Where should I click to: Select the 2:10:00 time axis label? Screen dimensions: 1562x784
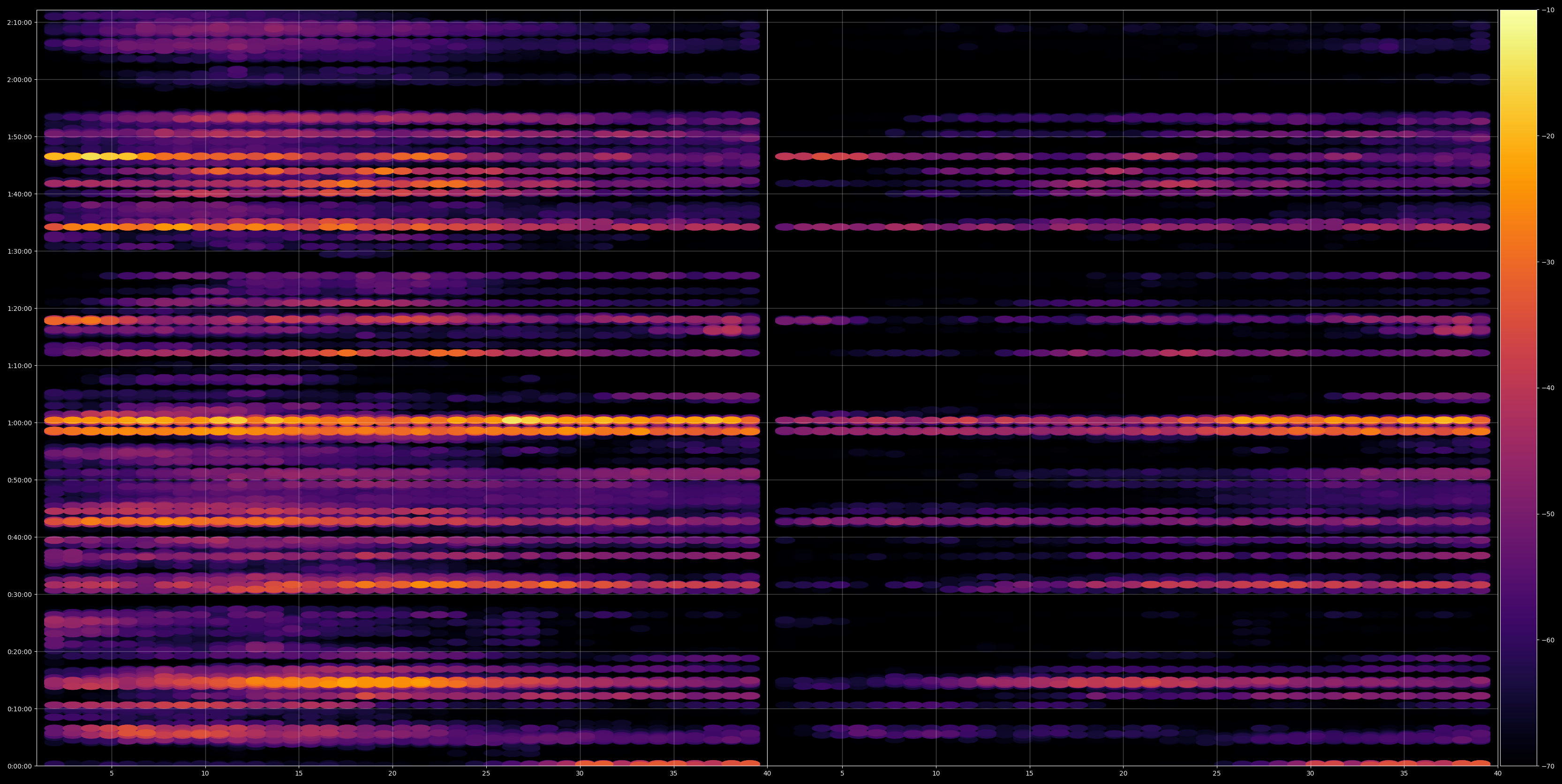[x=19, y=23]
